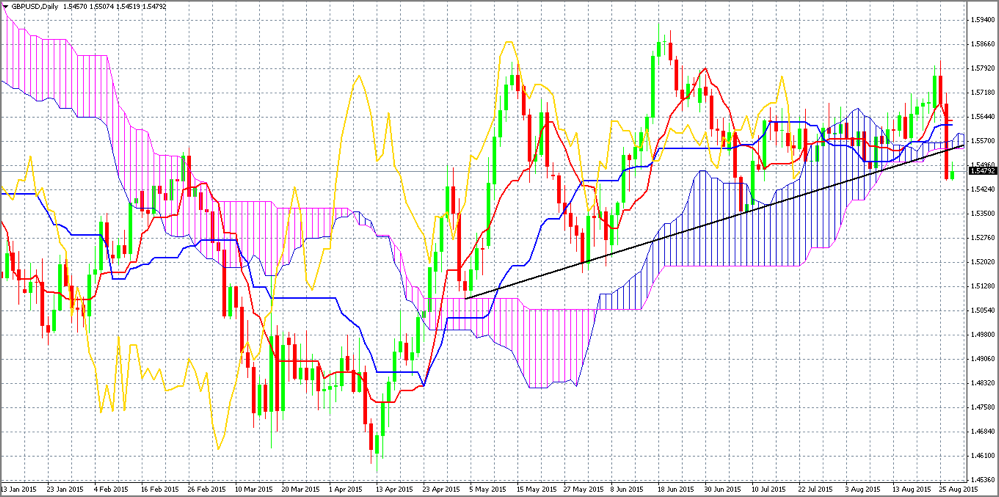Click the highlighted current price label 1.54792
999x497 pixels.
click(x=982, y=171)
